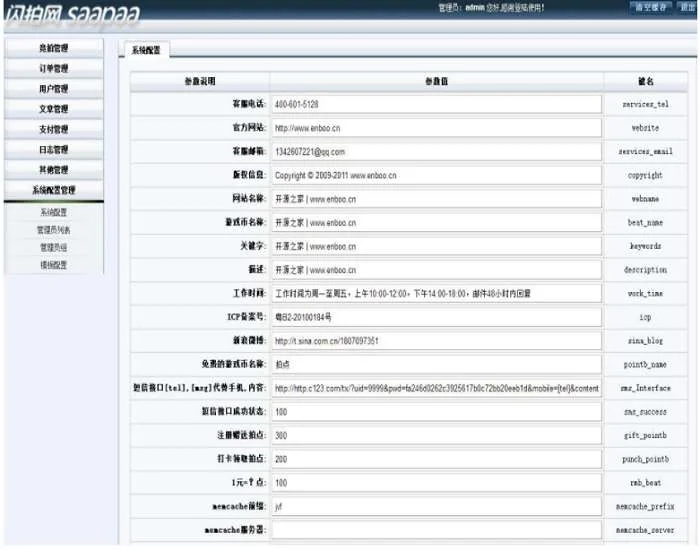This screenshot has height=550, width=700.
Task: Click the 清空缓存 button in header
Action: coord(650,8)
